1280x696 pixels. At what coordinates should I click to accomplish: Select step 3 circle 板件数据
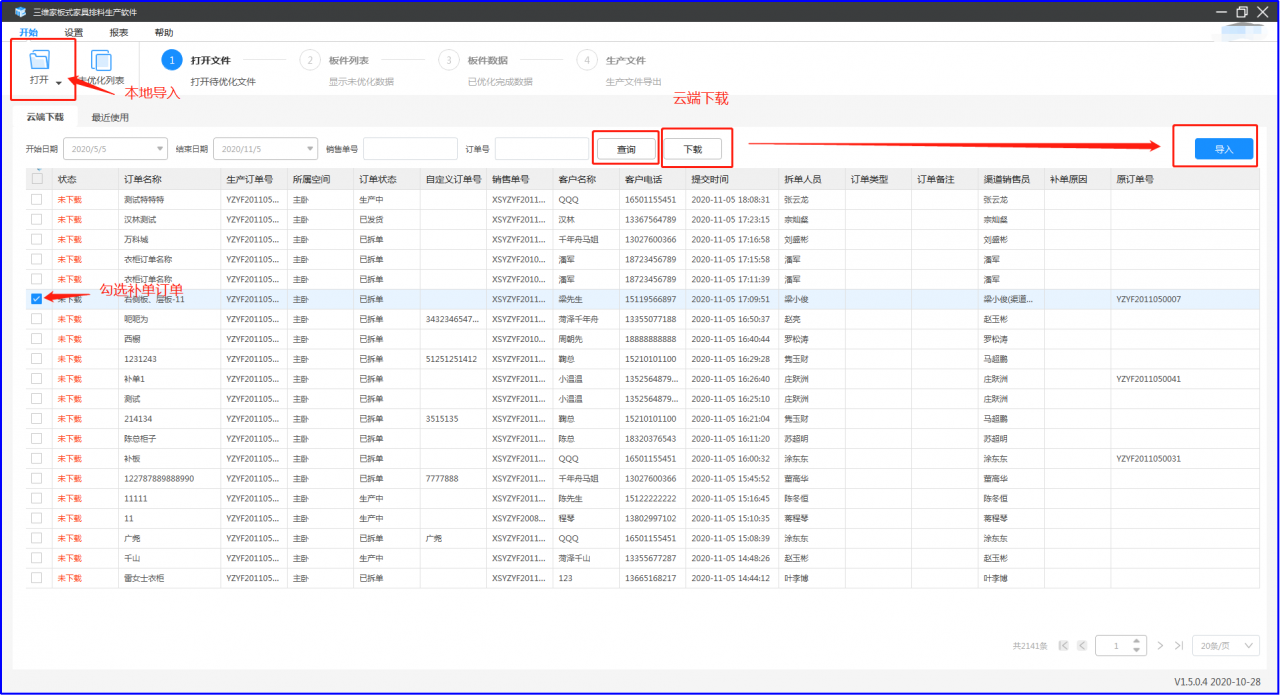point(449,60)
